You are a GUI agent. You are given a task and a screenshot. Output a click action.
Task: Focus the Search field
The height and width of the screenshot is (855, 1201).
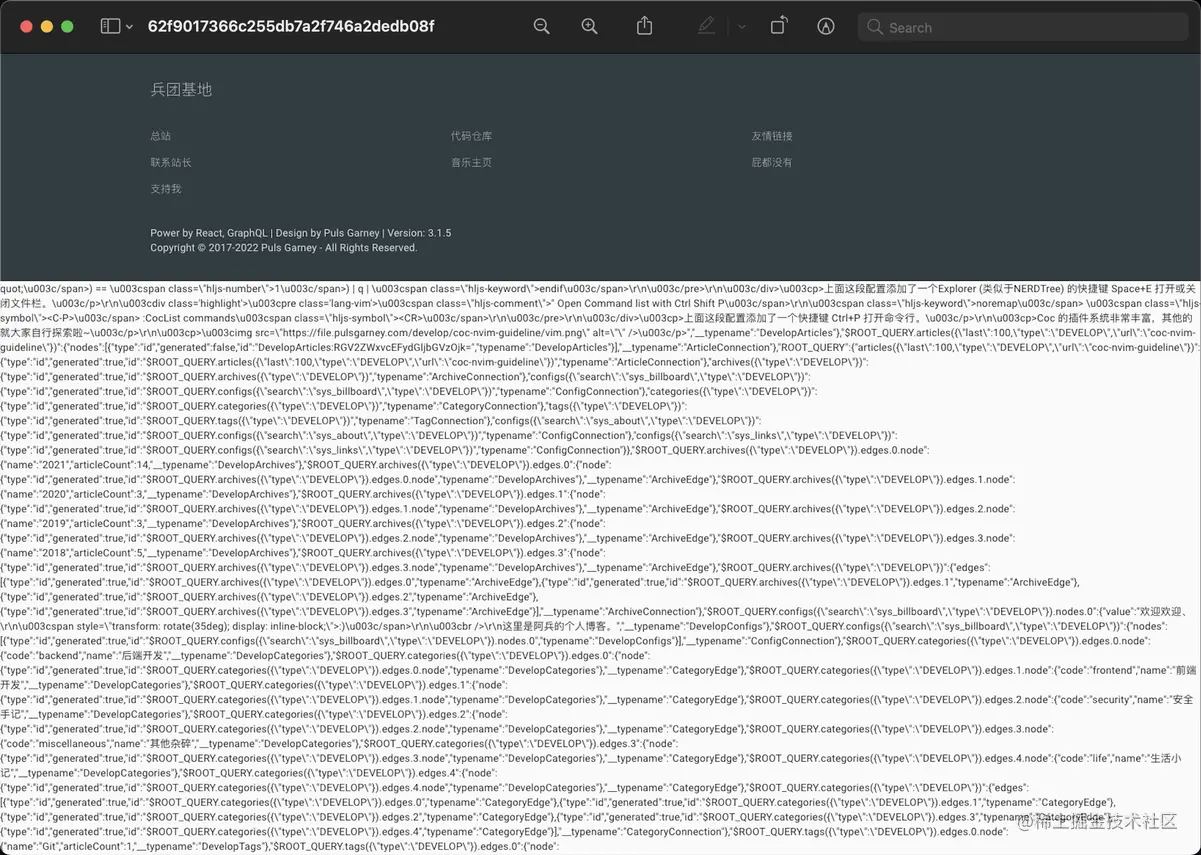(x=1024, y=27)
